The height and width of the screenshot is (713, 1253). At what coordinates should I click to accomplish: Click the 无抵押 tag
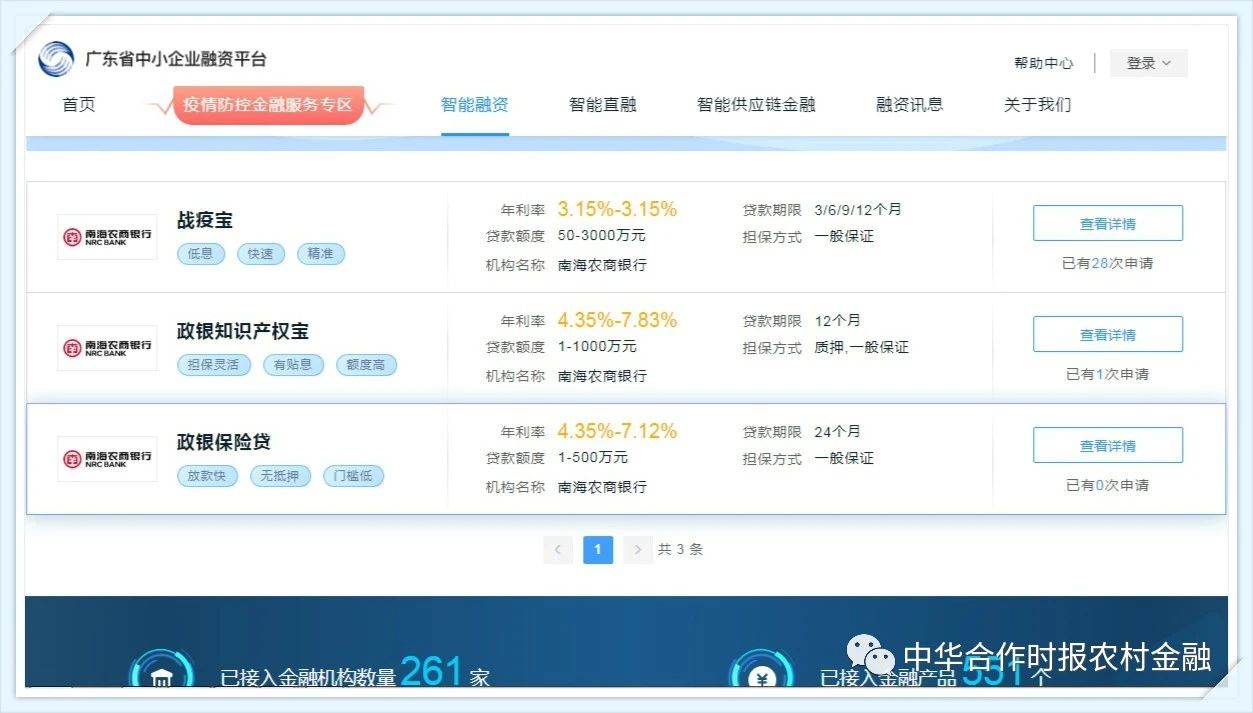[280, 476]
